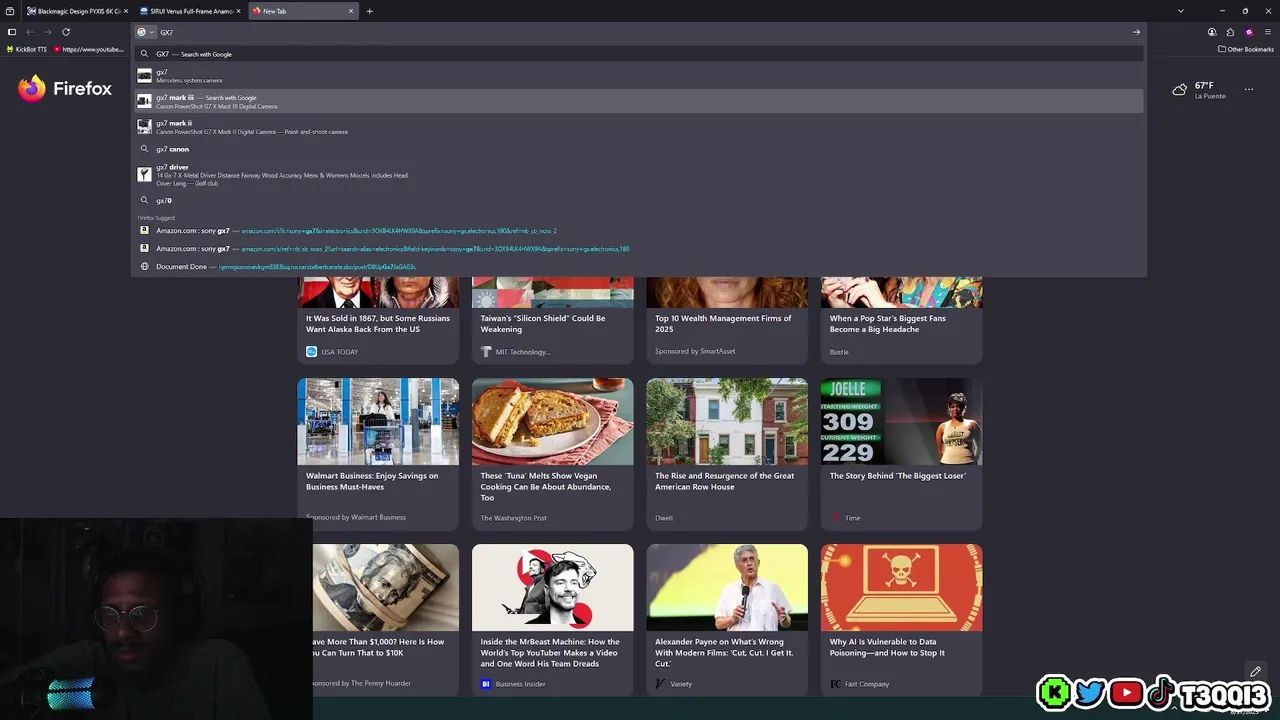The width and height of the screenshot is (1280, 720).
Task: Open "The Story Behind 'The Biggest Loser'" story
Action: point(898,476)
